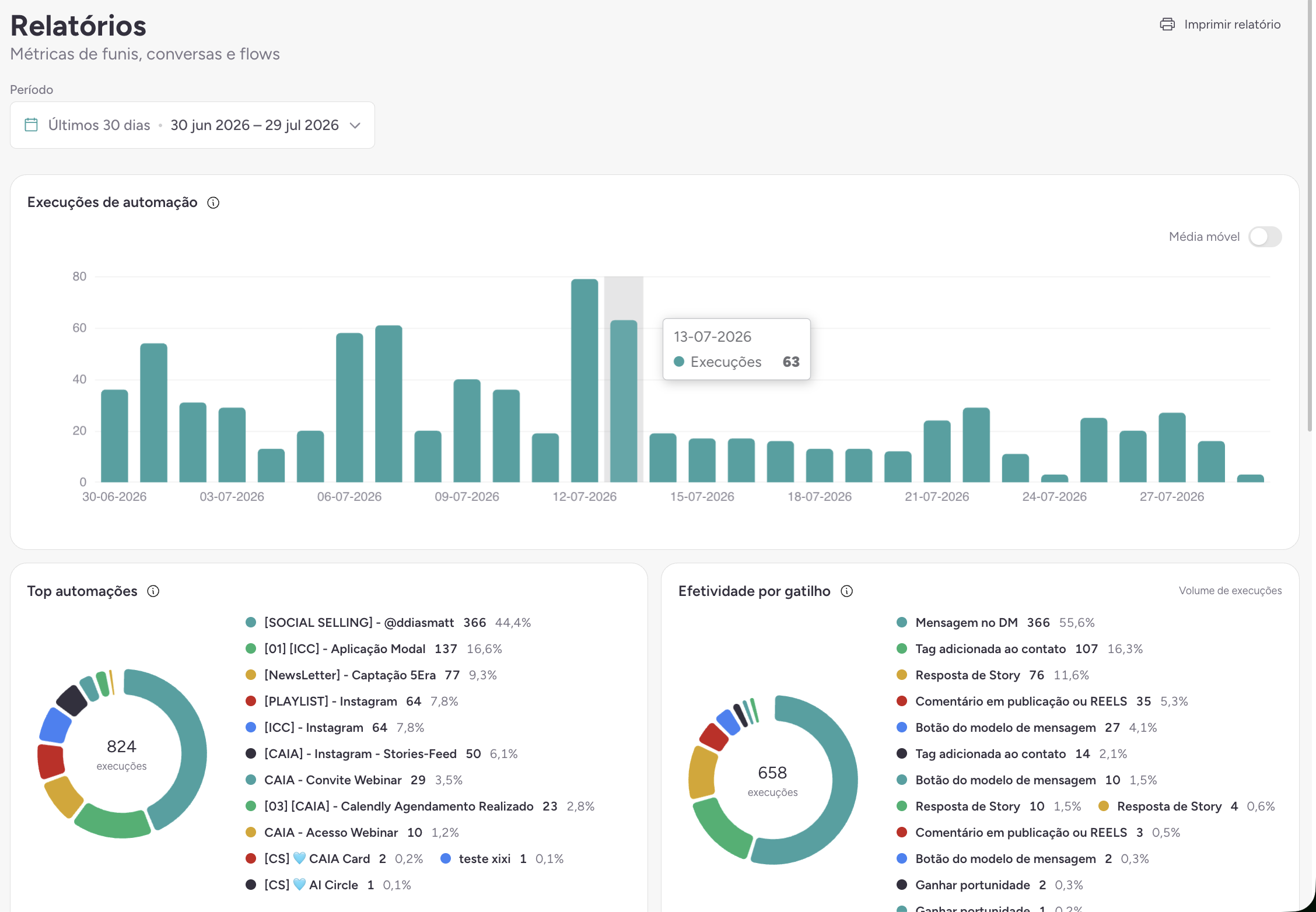Open info icon beside Efetividade por gatilho
1316x912 pixels.
(x=847, y=591)
